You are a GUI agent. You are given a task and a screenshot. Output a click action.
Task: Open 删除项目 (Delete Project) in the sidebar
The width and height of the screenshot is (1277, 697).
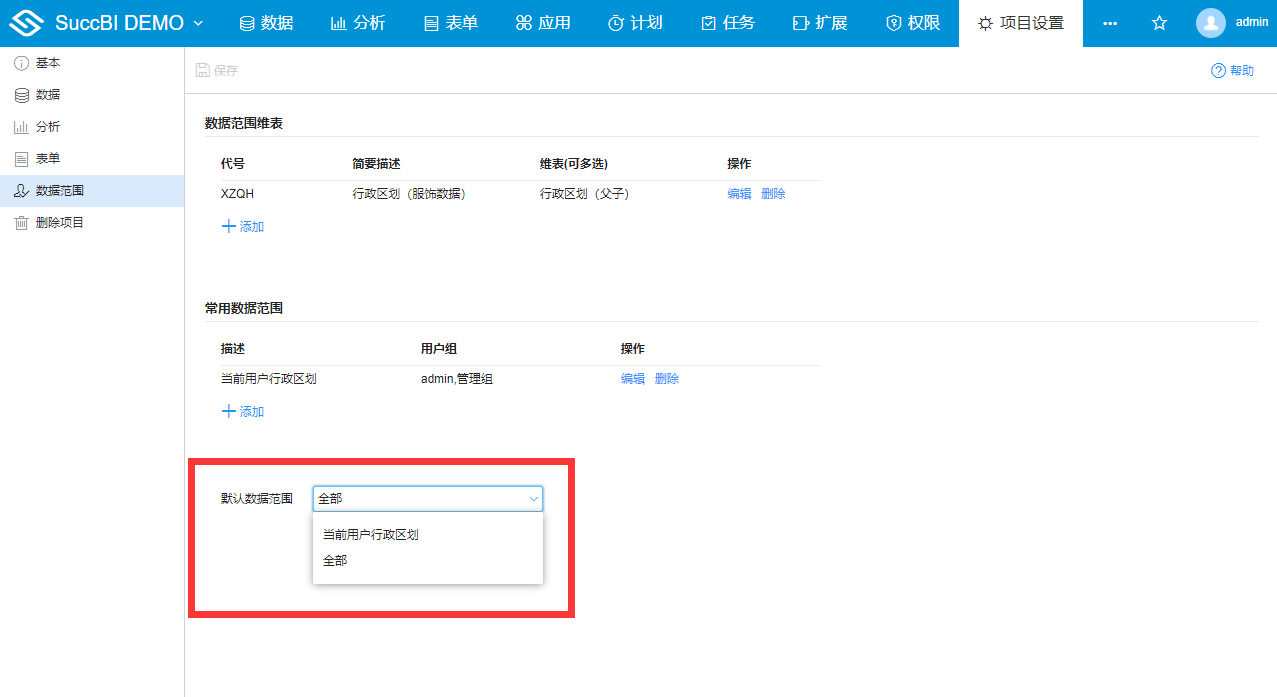pos(23,222)
